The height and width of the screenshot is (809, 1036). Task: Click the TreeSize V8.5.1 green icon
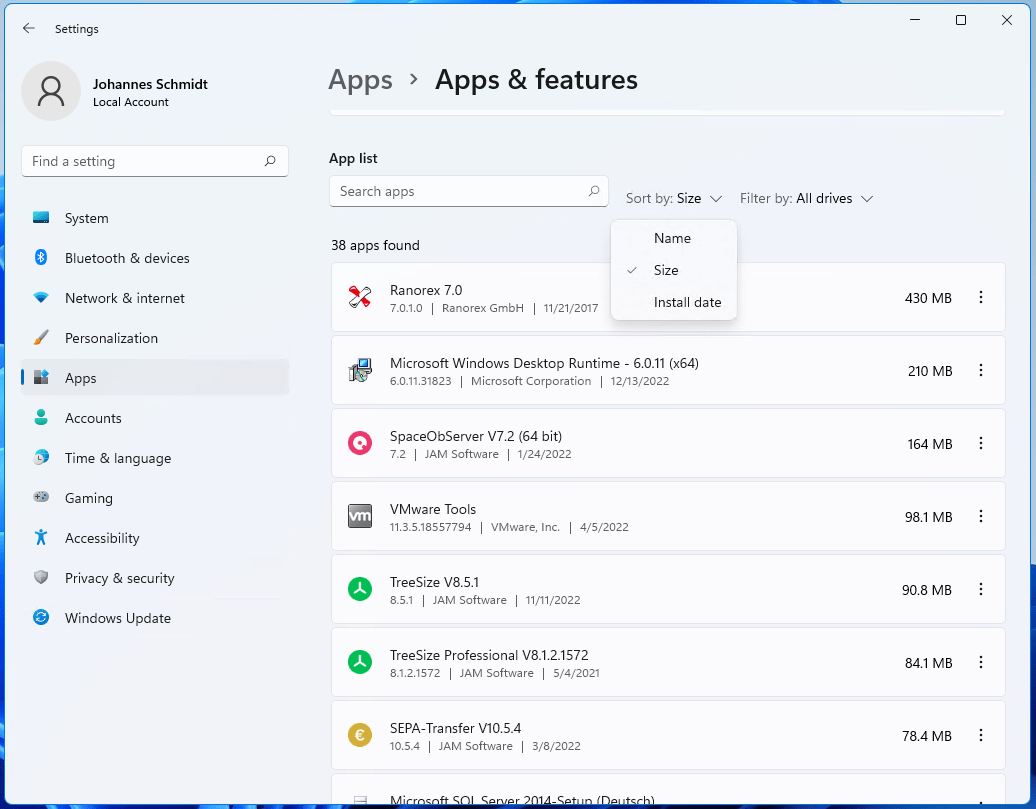tap(360, 589)
